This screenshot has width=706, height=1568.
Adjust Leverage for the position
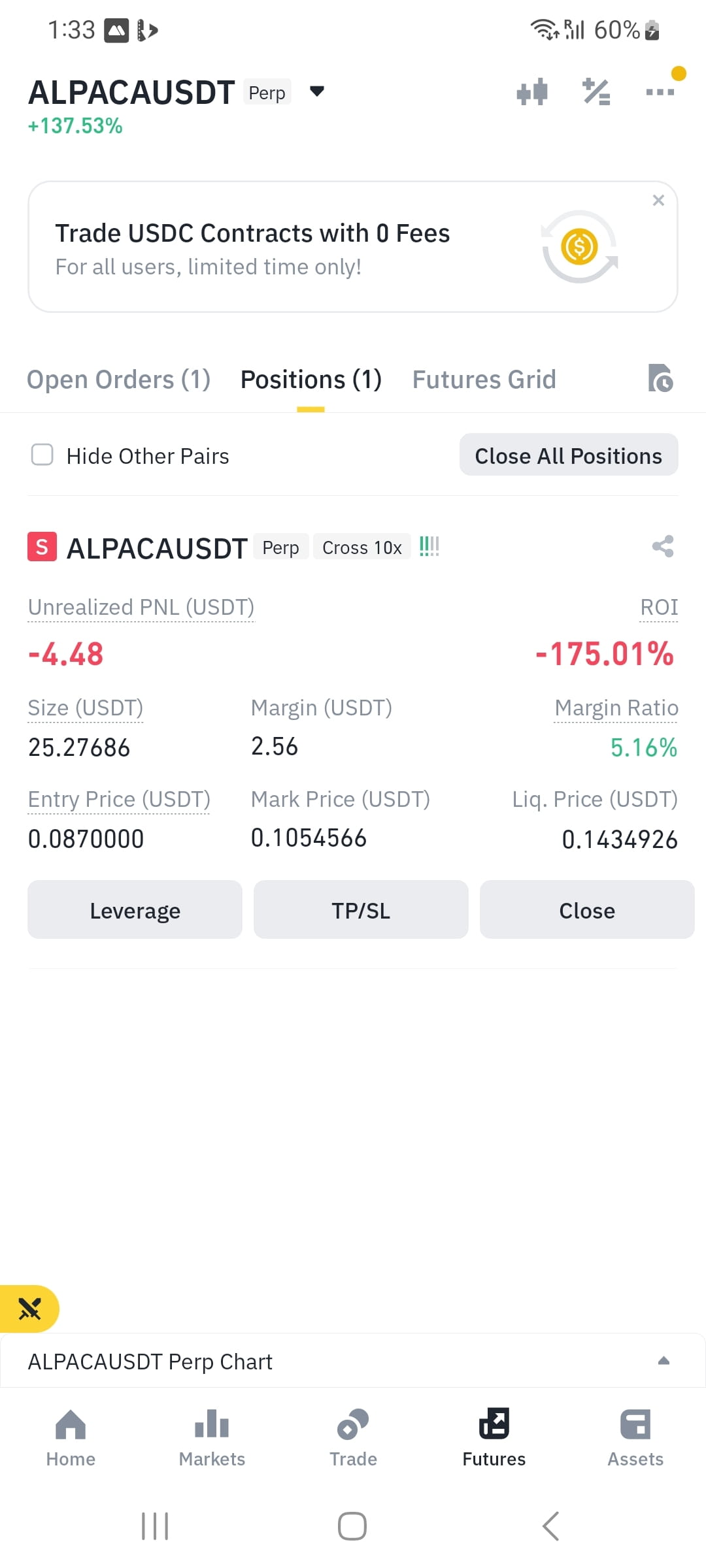pos(135,910)
